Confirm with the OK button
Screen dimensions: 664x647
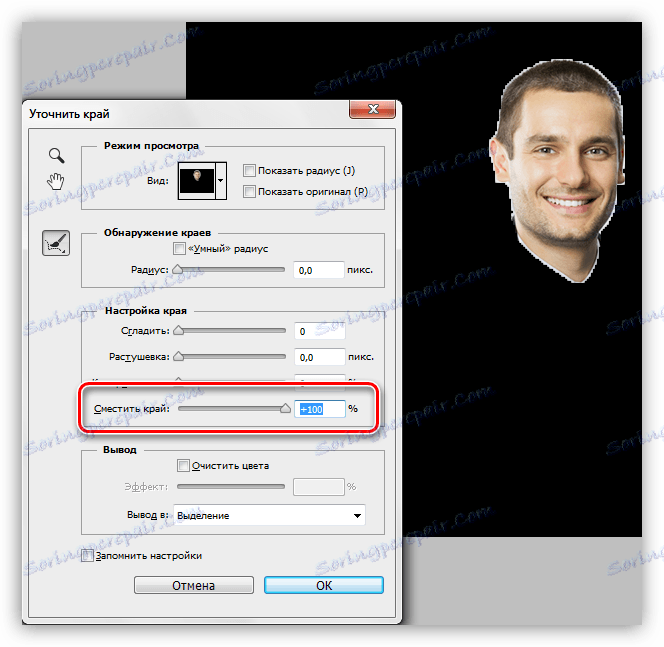[x=324, y=585]
